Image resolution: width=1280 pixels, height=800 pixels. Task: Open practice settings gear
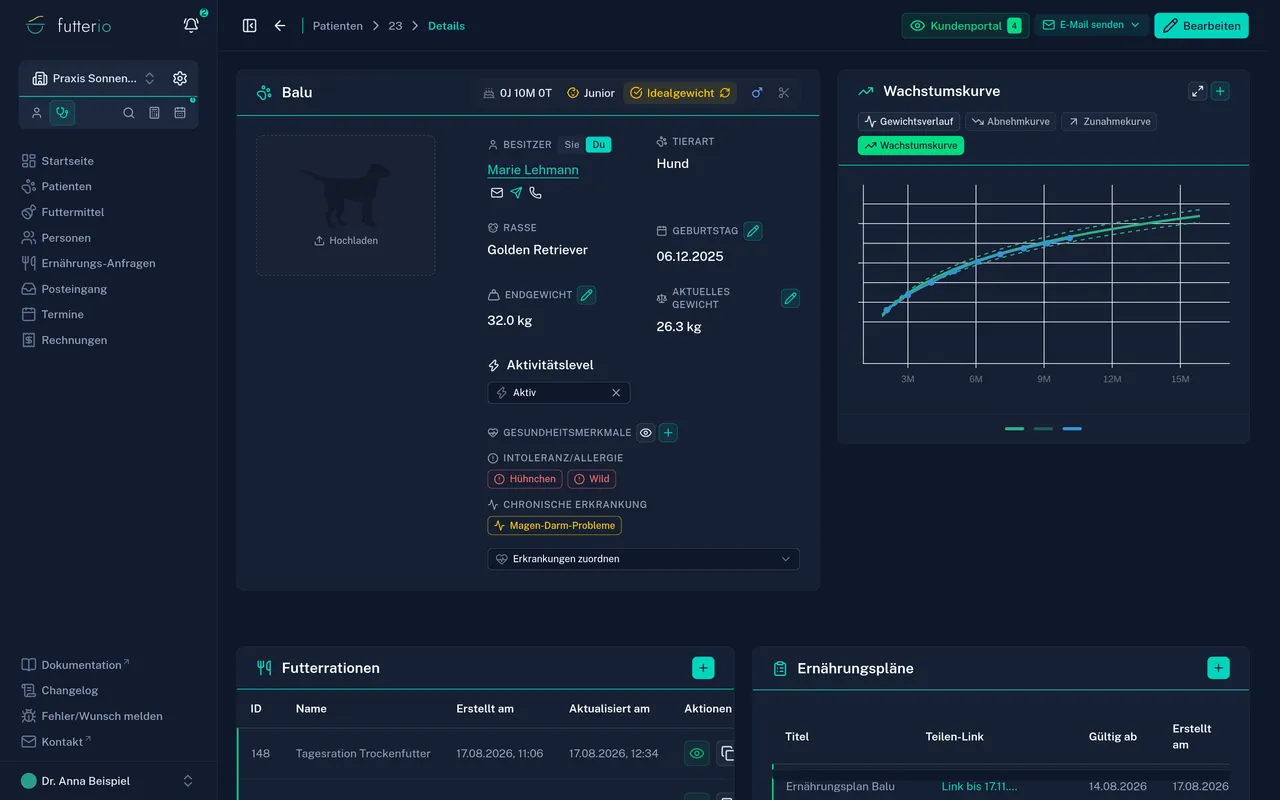tap(180, 78)
